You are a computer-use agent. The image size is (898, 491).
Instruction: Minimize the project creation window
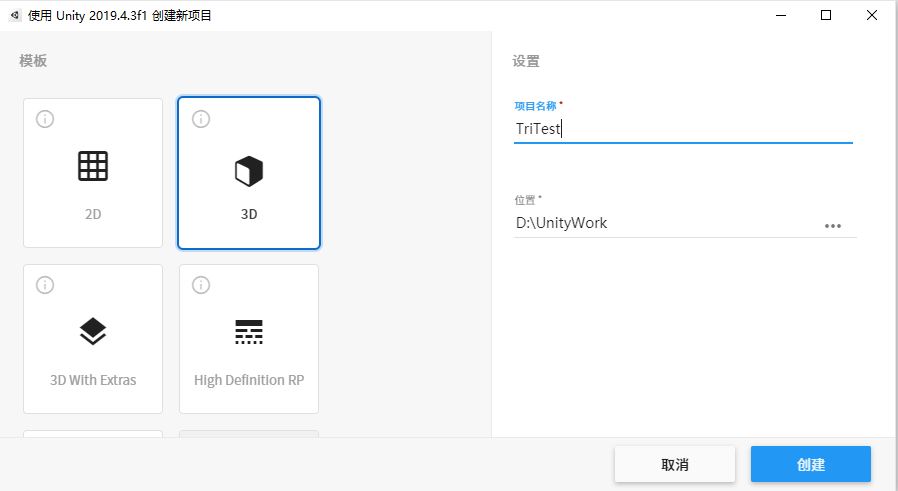point(781,15)
